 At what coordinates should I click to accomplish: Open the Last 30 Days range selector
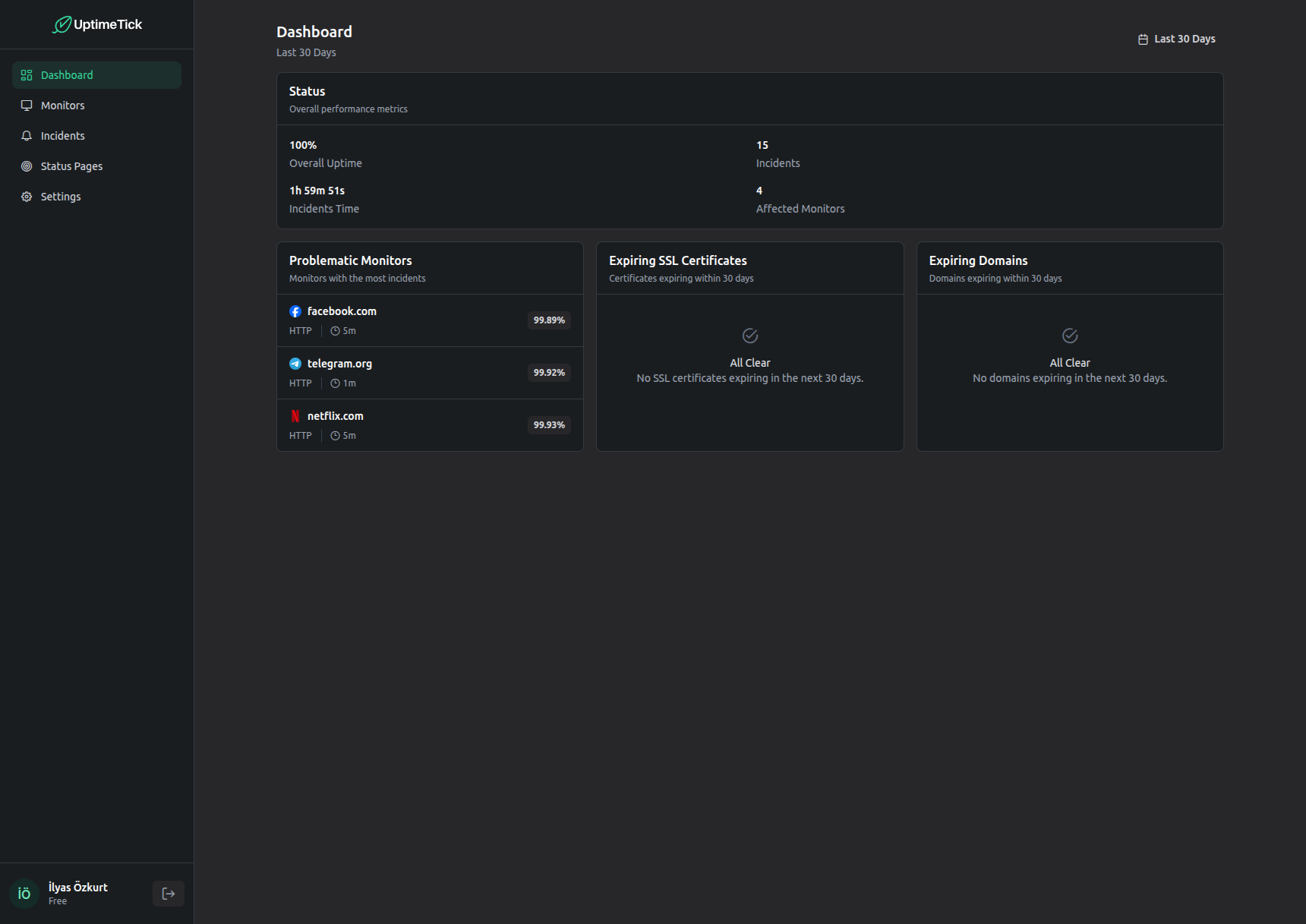pyautogui.click(x=1176, y=39)
